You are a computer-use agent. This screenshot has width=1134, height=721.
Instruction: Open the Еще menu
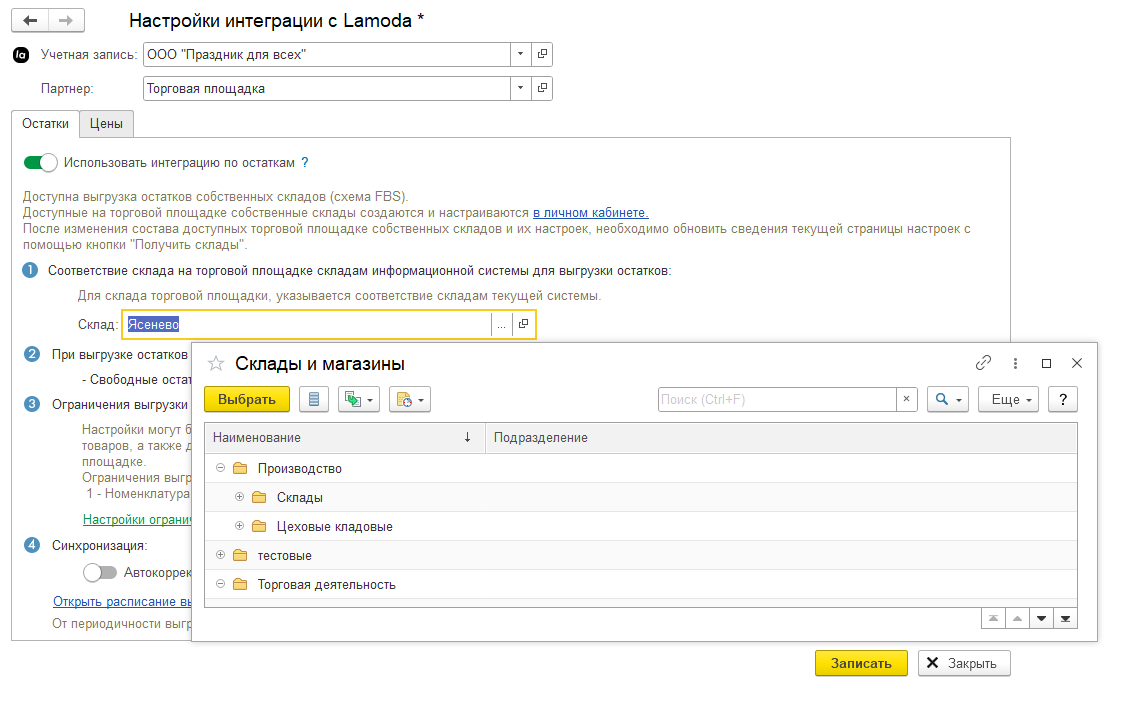1009,399
